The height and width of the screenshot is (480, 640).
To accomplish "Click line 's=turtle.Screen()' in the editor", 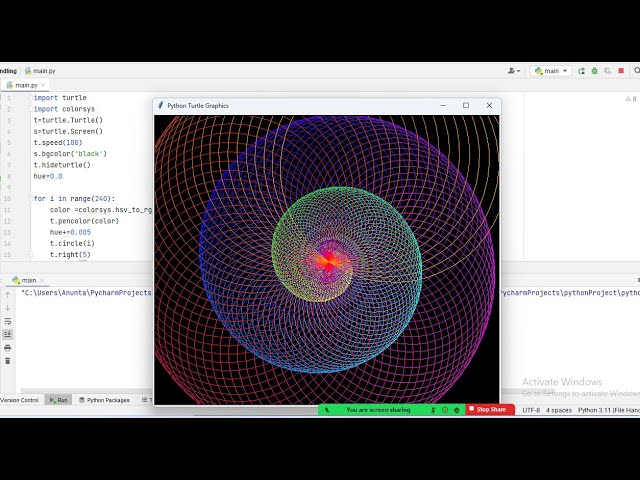I will coord(68,131).
